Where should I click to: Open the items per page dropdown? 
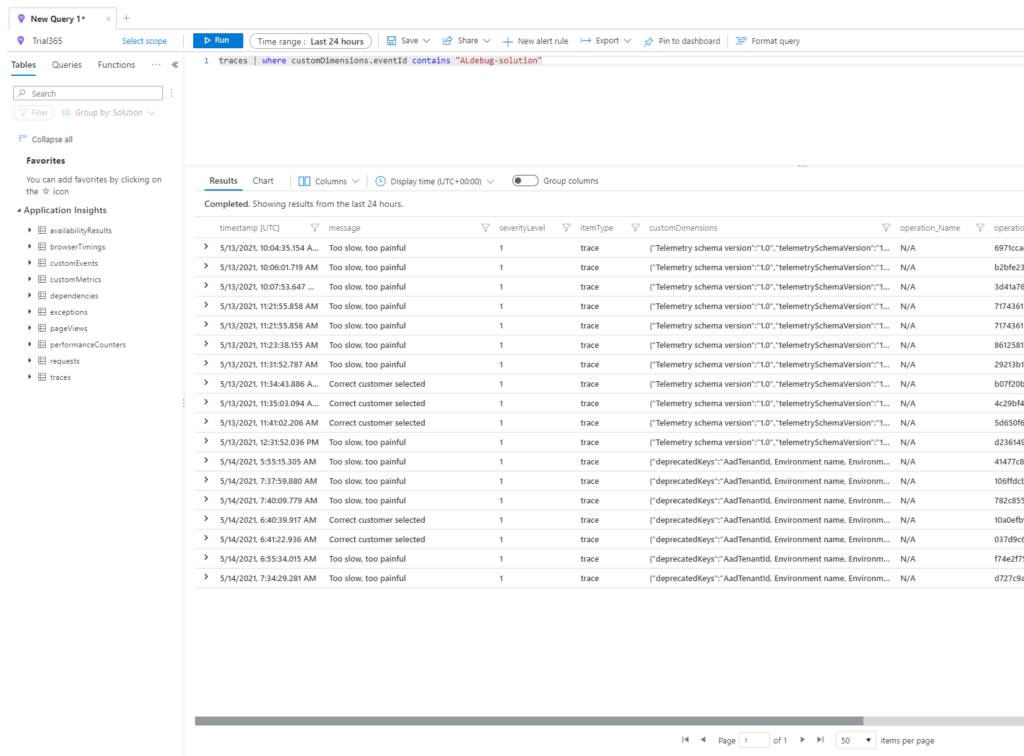point(856,740)
